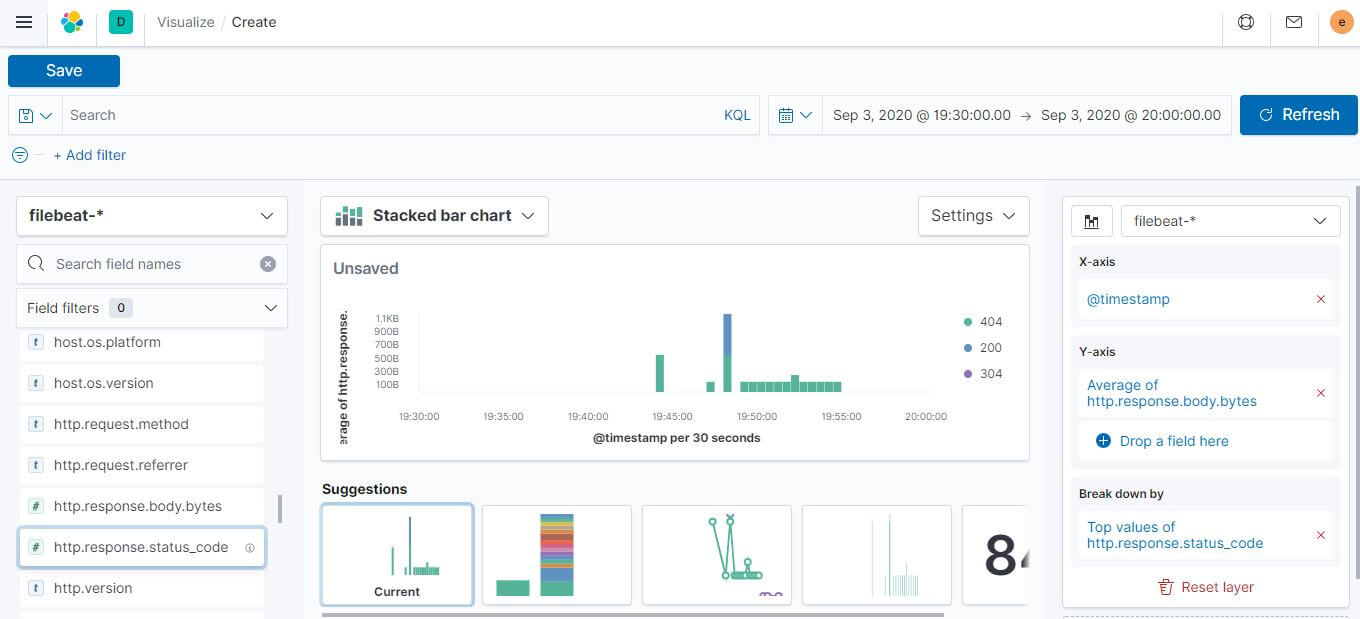Screen dimensions: 1360x619
Task: Open the Stacked bar chart type dropdown
Action: point(434,215)
